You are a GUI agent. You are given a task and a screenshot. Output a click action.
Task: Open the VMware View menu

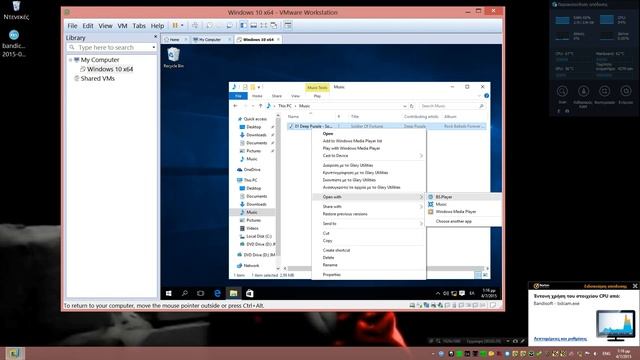click(x=105, y=26)
